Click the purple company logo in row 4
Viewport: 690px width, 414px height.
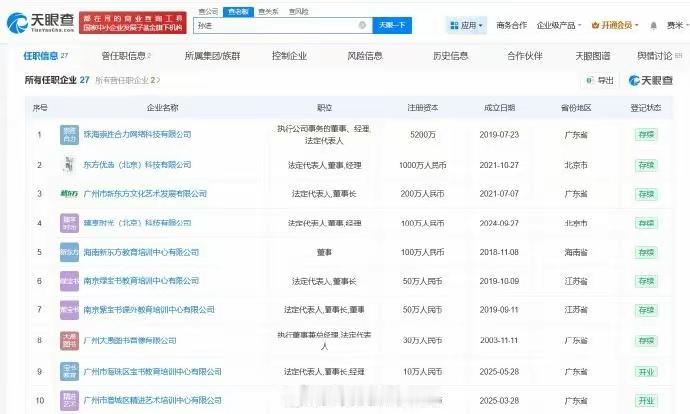pyautogui.click(x=69, y=223)
